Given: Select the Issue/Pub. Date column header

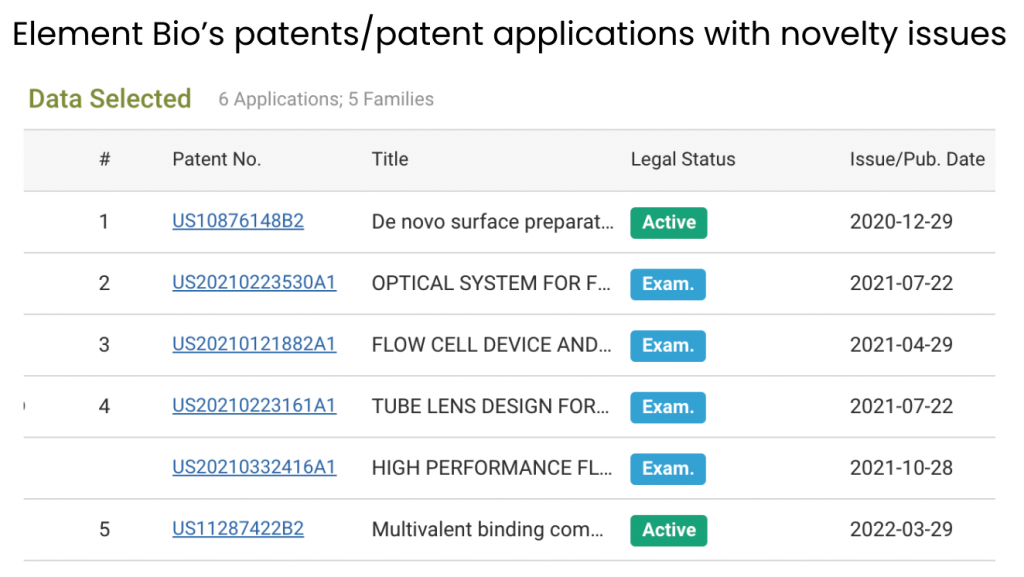Looking at the screenshot, I should [917, 159].
